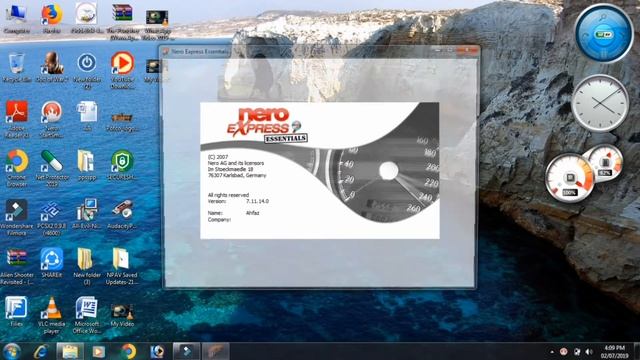Launch the Chrome Browser desktop shortcut
This screenshot has height=360, width=640.
click(x=16, y=168)
